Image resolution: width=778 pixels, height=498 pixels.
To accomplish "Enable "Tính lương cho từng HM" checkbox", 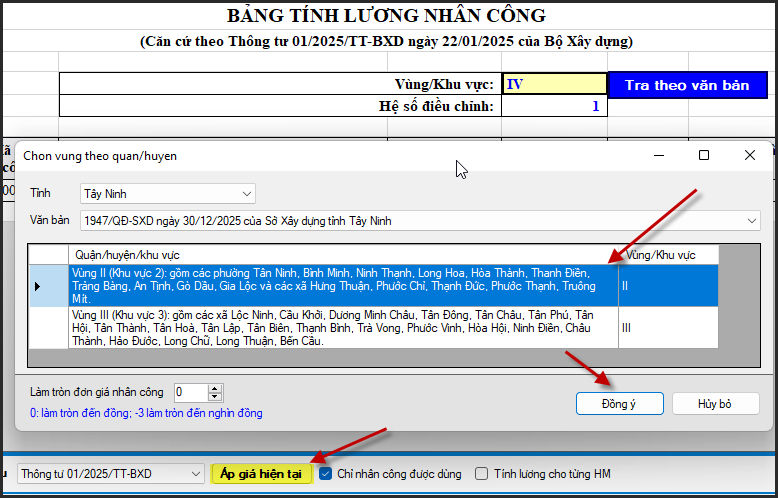I will click(x=482, y=474).
